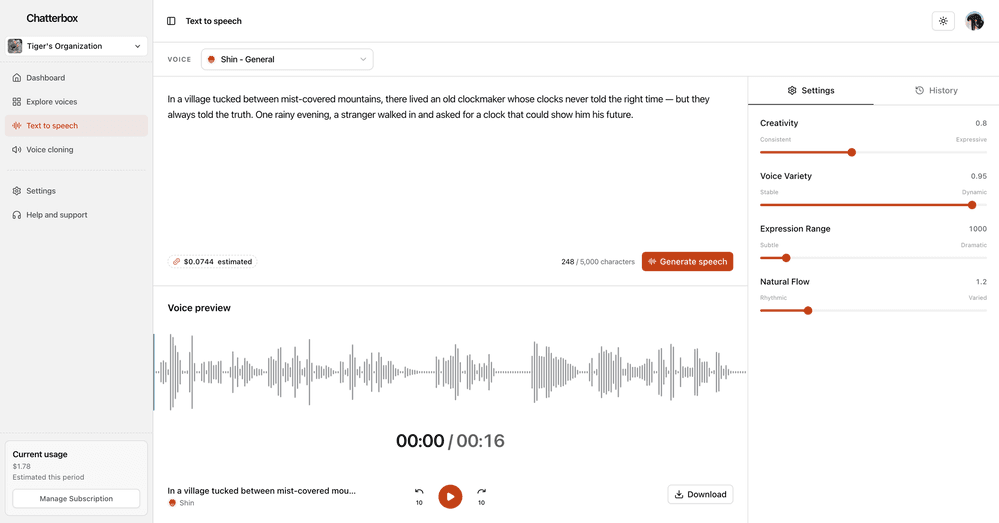Viewport: 999px width, 523px height.
Task: Click the Explore voices grid icon
Action: tap(17, 102)
